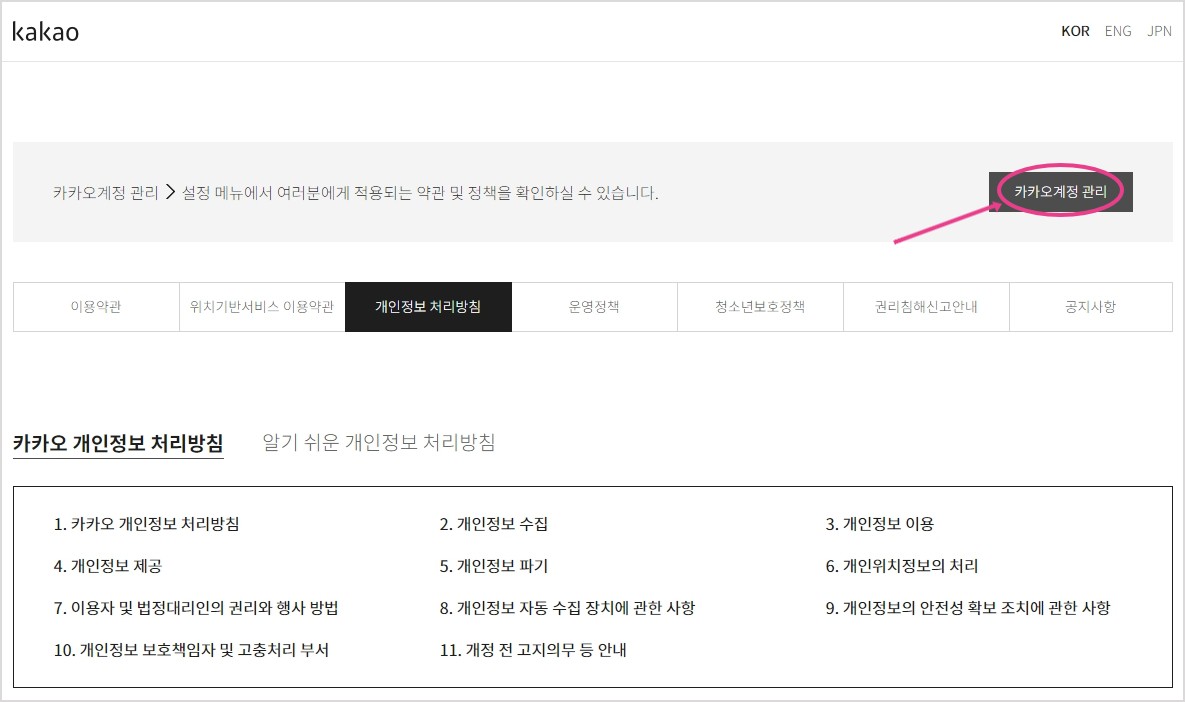Jump to 7. 이용자 및 법정대리인의 권리
Image resolution: width=1185 pixels, height=702 pixels.
[x=196, y=608]
